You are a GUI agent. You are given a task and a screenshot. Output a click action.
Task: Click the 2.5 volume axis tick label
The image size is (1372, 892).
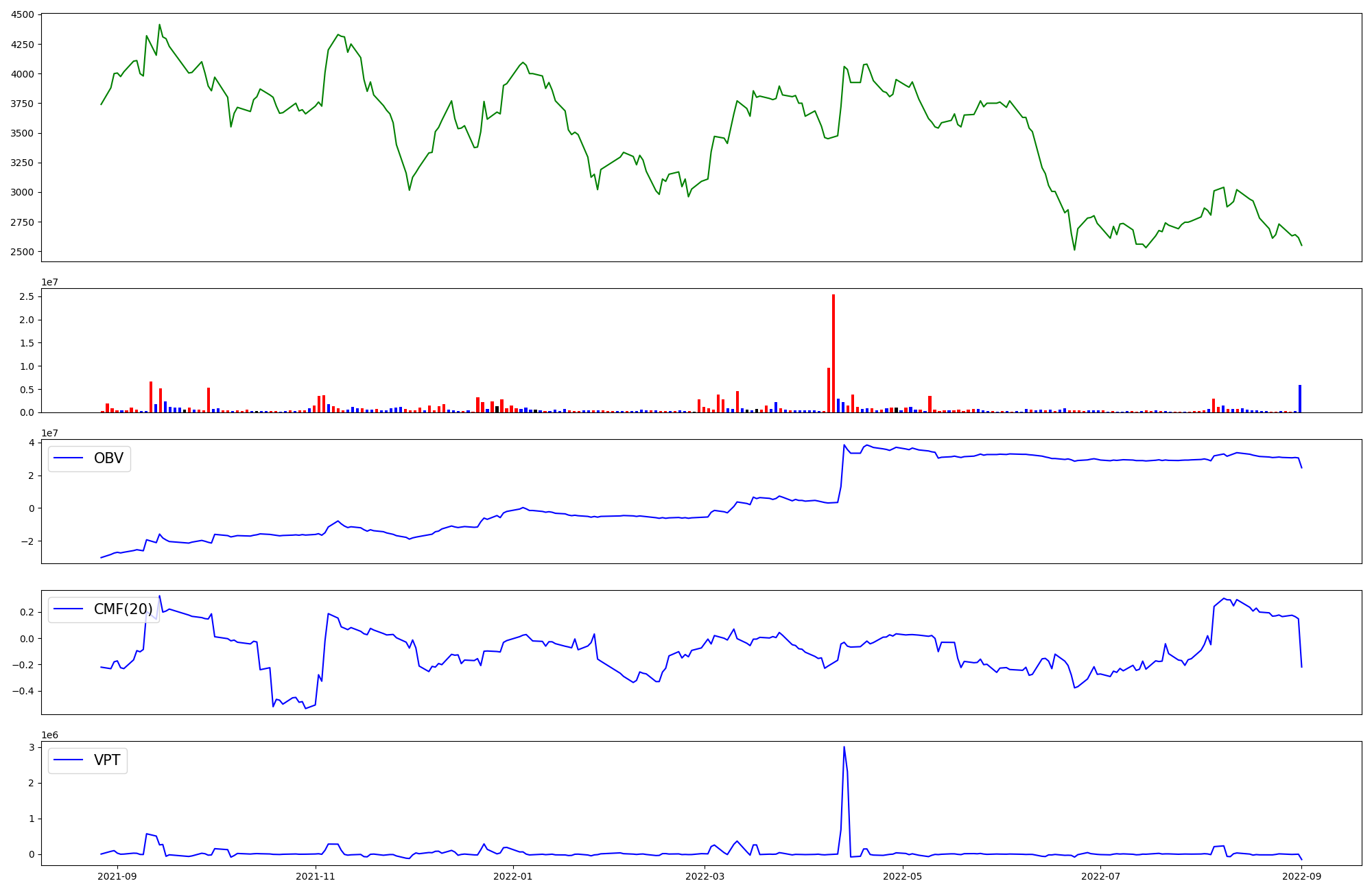point(27,296)
